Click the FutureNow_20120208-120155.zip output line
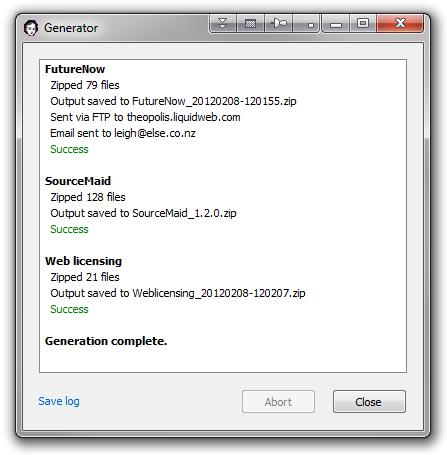Viewport: 447px width, 455px height. 173,101
